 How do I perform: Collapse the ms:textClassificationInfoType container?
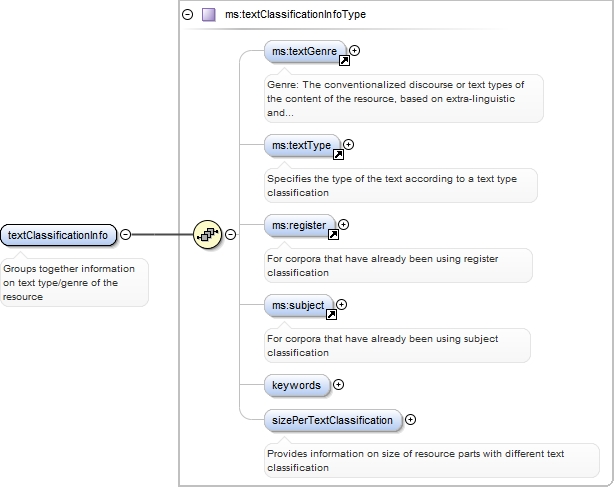tap(187, 15)
